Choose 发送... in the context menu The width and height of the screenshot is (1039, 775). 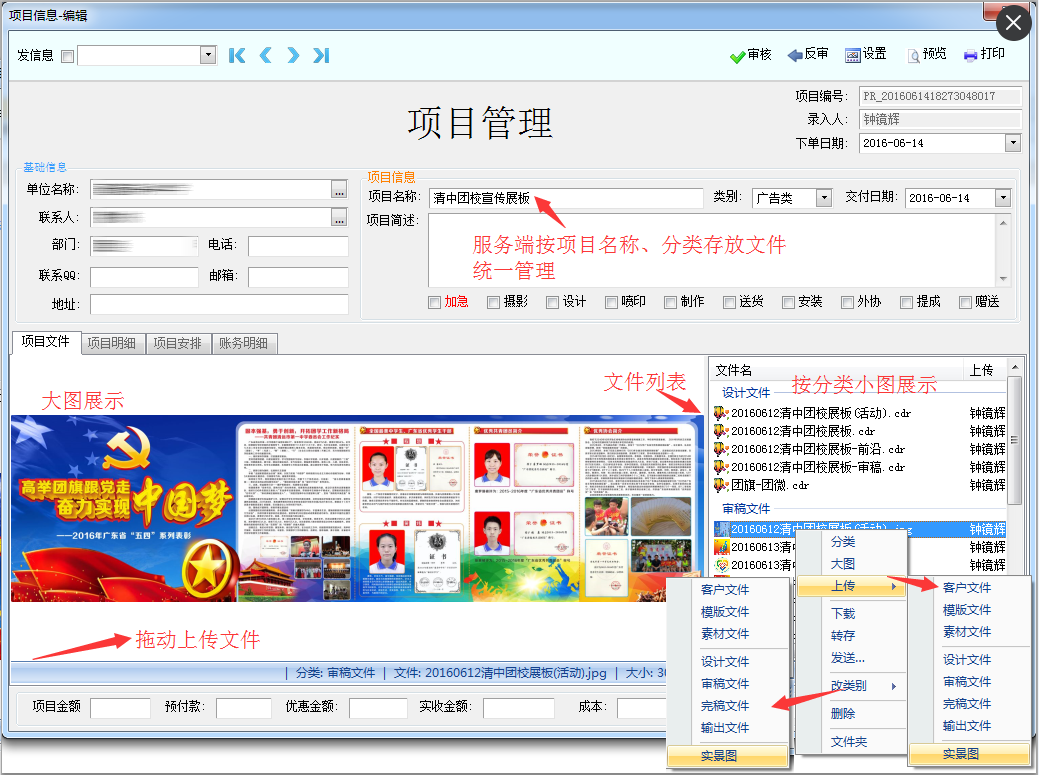(x=851, y=658)
